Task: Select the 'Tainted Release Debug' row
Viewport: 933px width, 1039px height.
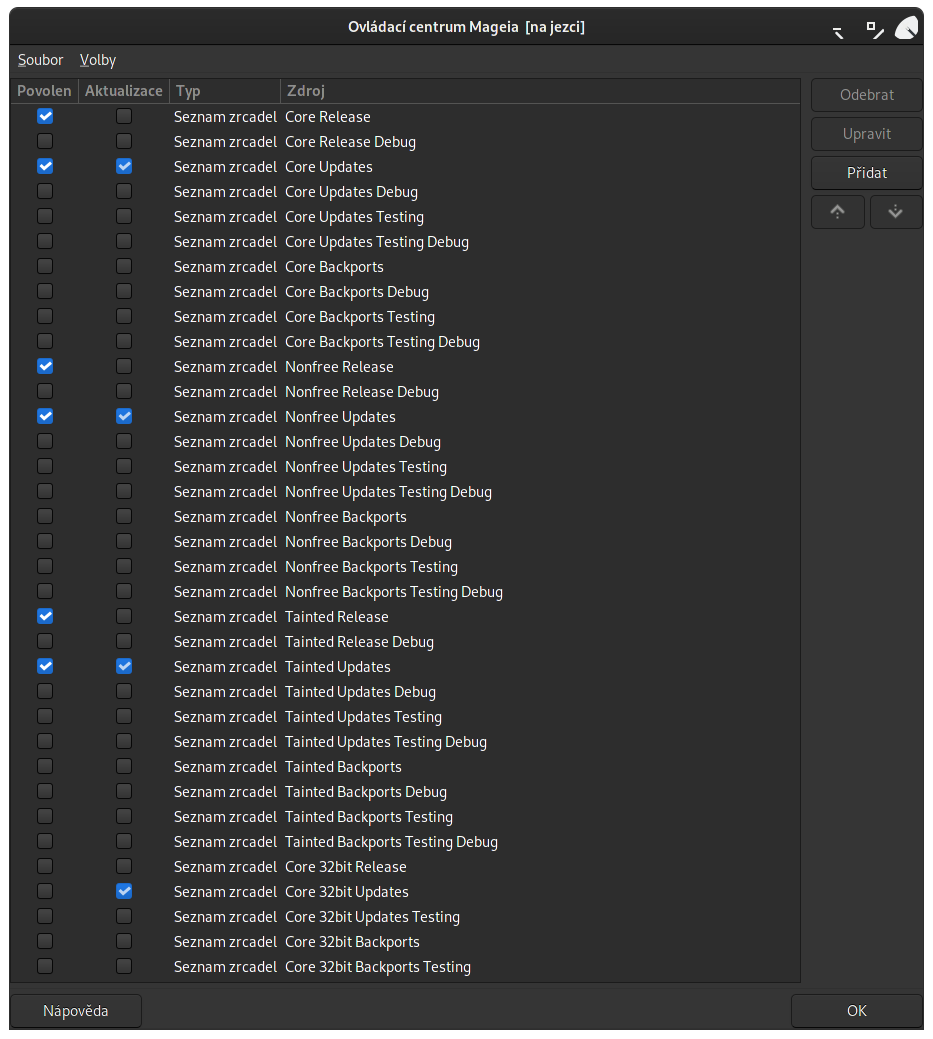Action: pyautogui.click(x=406, y=641)
